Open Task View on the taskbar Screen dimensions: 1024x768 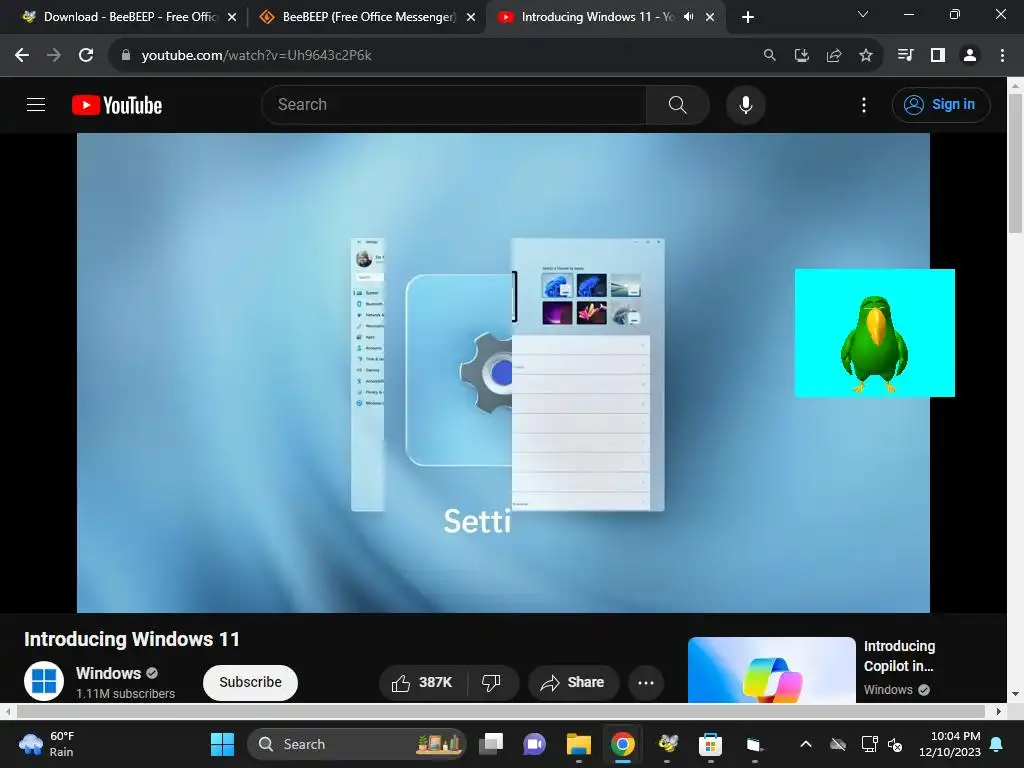coord(491,744)
